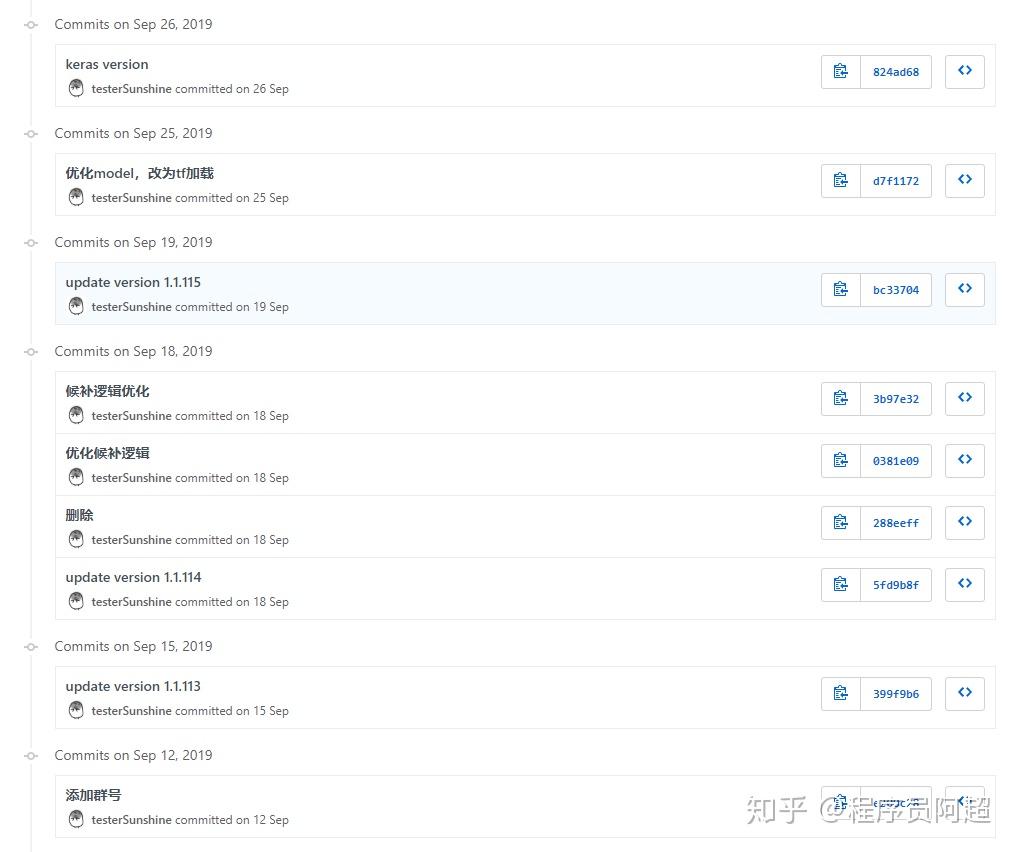Open the '优化model，改为tf加载' commit
Screen dimensions: 1017x852
(x=139, y=173)
